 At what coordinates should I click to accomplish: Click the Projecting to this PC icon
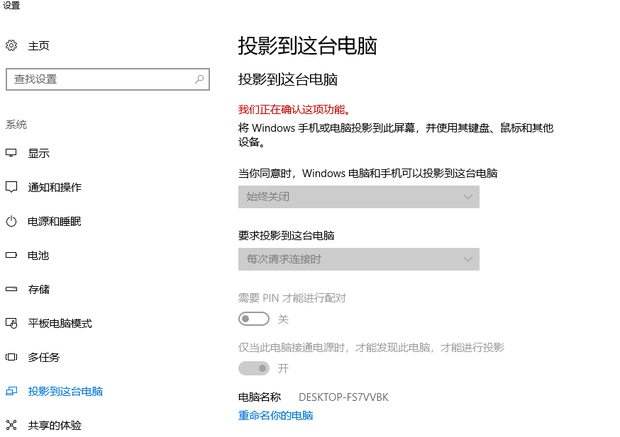coord(11,391)
